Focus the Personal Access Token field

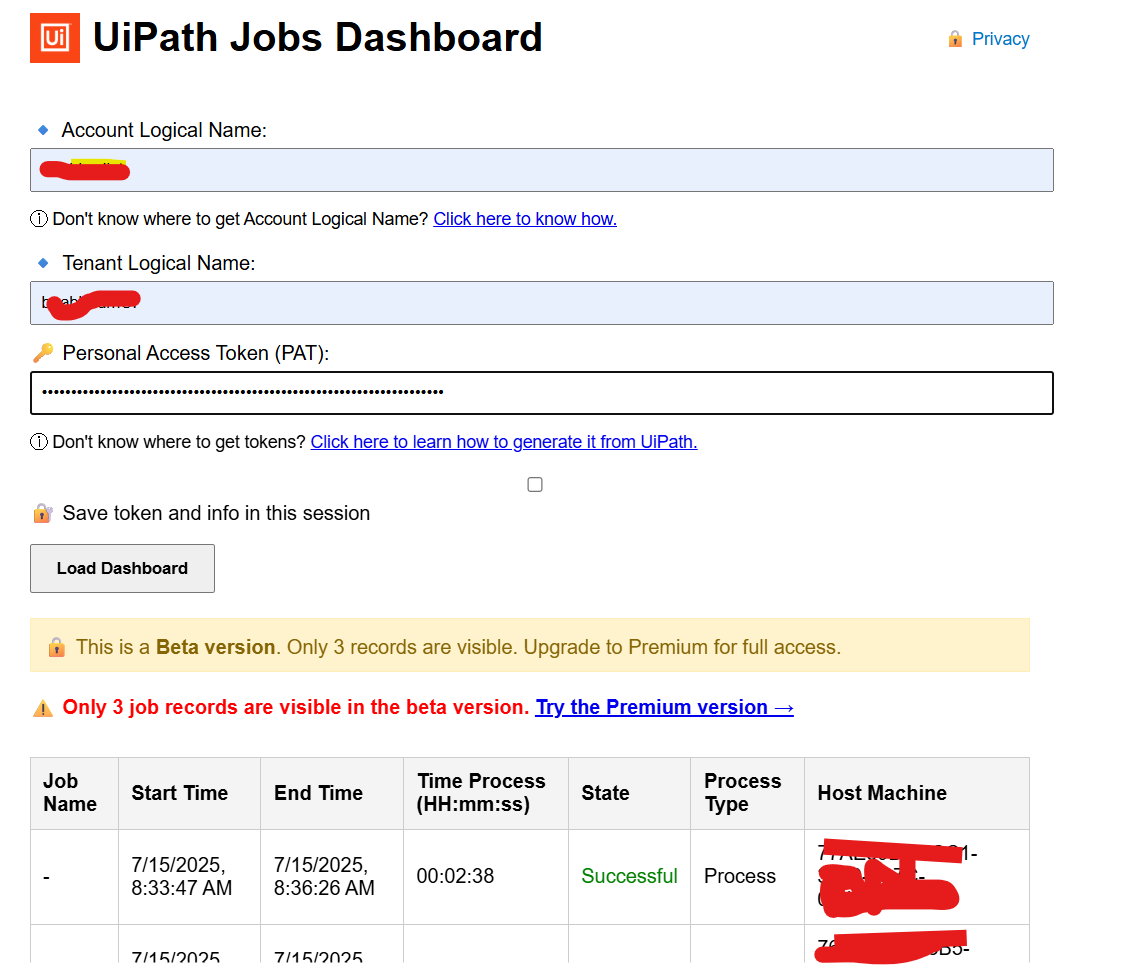(541, 393)
